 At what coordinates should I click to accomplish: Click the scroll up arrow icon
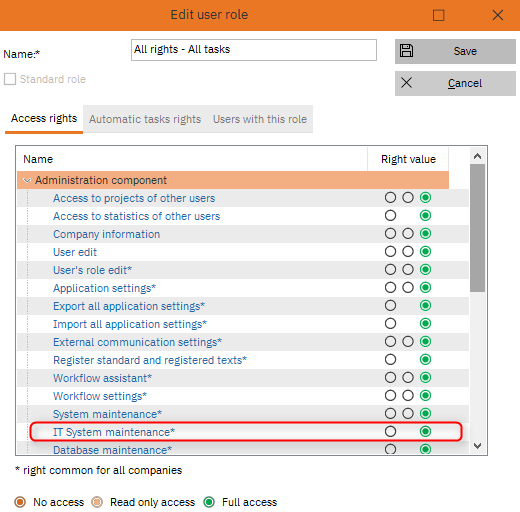477,156
